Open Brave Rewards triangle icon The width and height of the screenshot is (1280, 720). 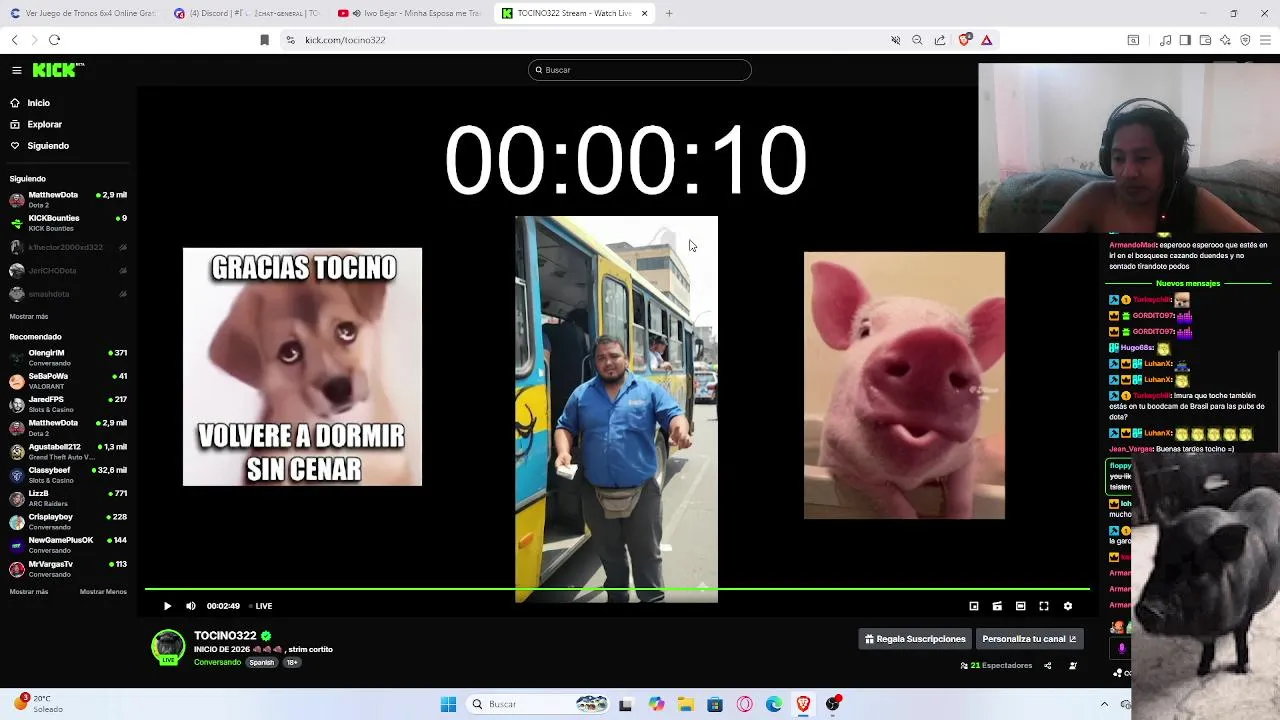pyautogui.click(x=986, y=40)
